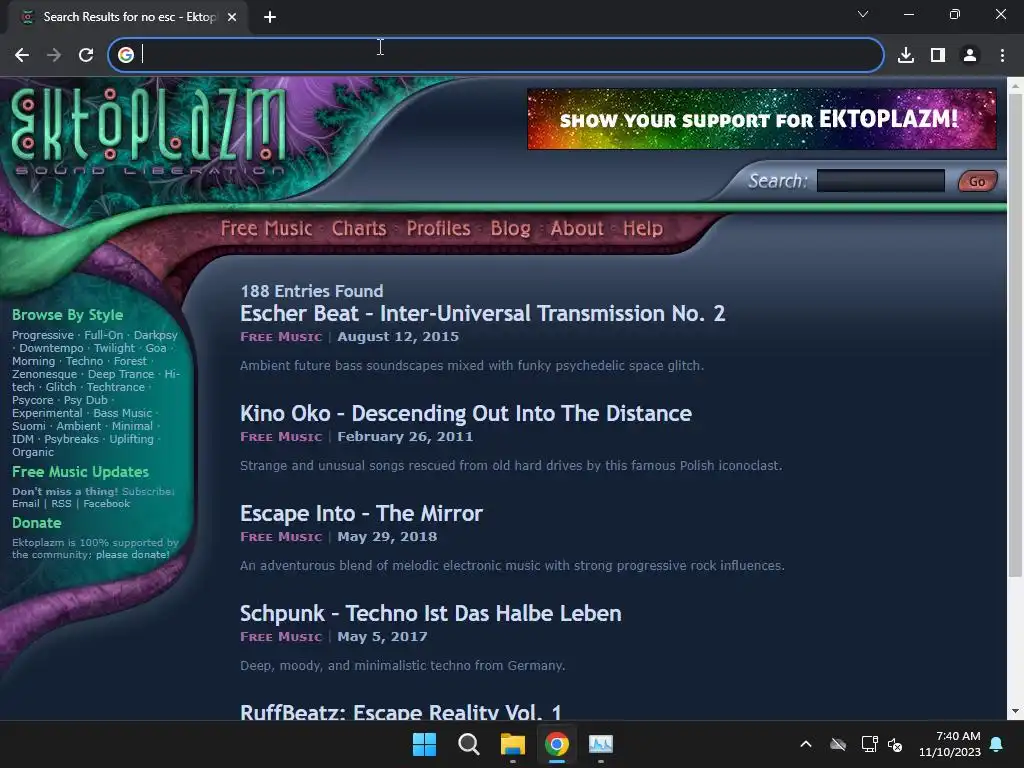This screenshot has width=1024, height=768.
Task: Reload the page with the refresh icon
Action: tap(86, 55)
